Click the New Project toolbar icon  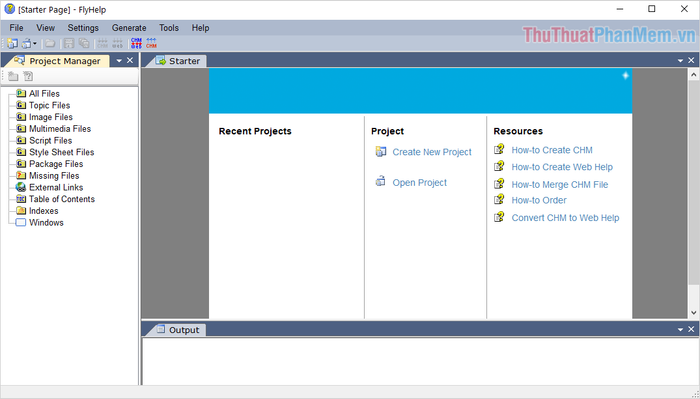coord(12,43)
